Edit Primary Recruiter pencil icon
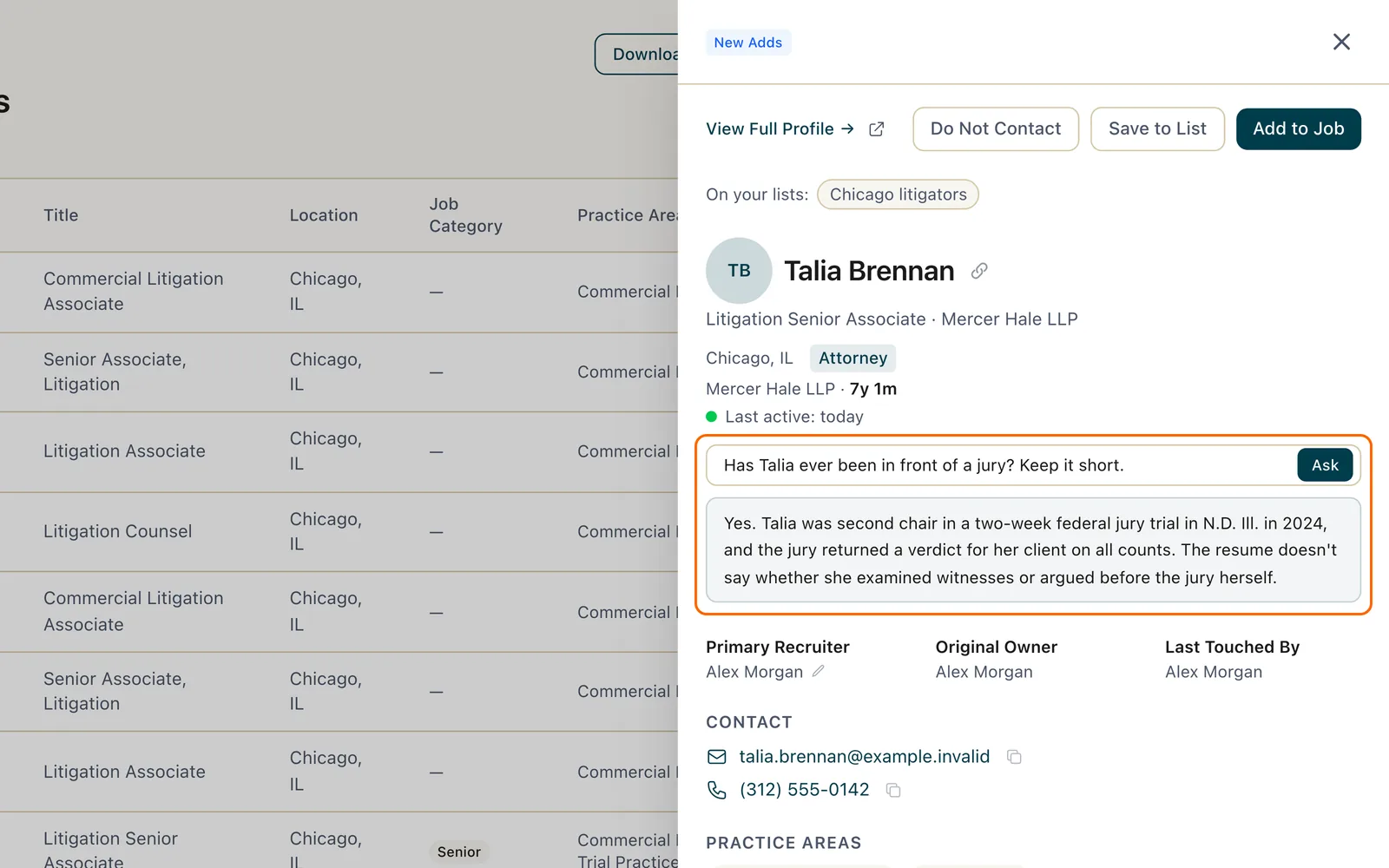The width and height of the screenshot is (1389, 868). click(819, 671)
